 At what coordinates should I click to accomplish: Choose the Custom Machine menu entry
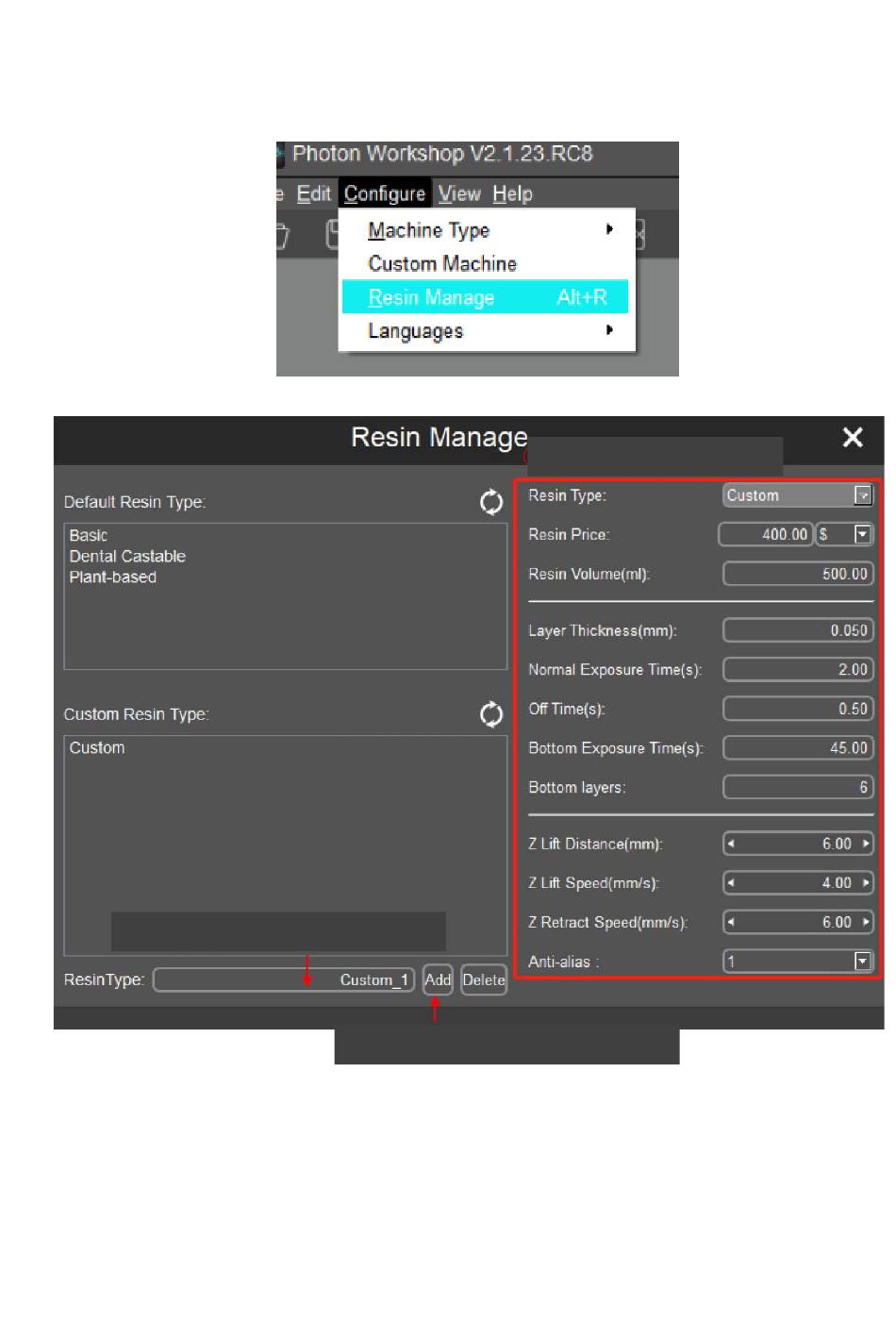pos(442,264)
